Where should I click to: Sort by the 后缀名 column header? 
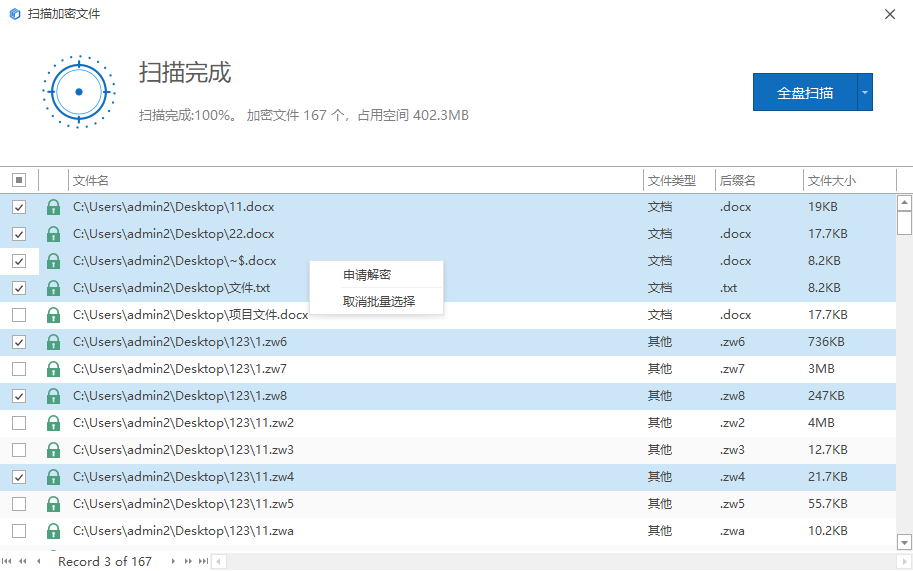(x=759, y=180)
